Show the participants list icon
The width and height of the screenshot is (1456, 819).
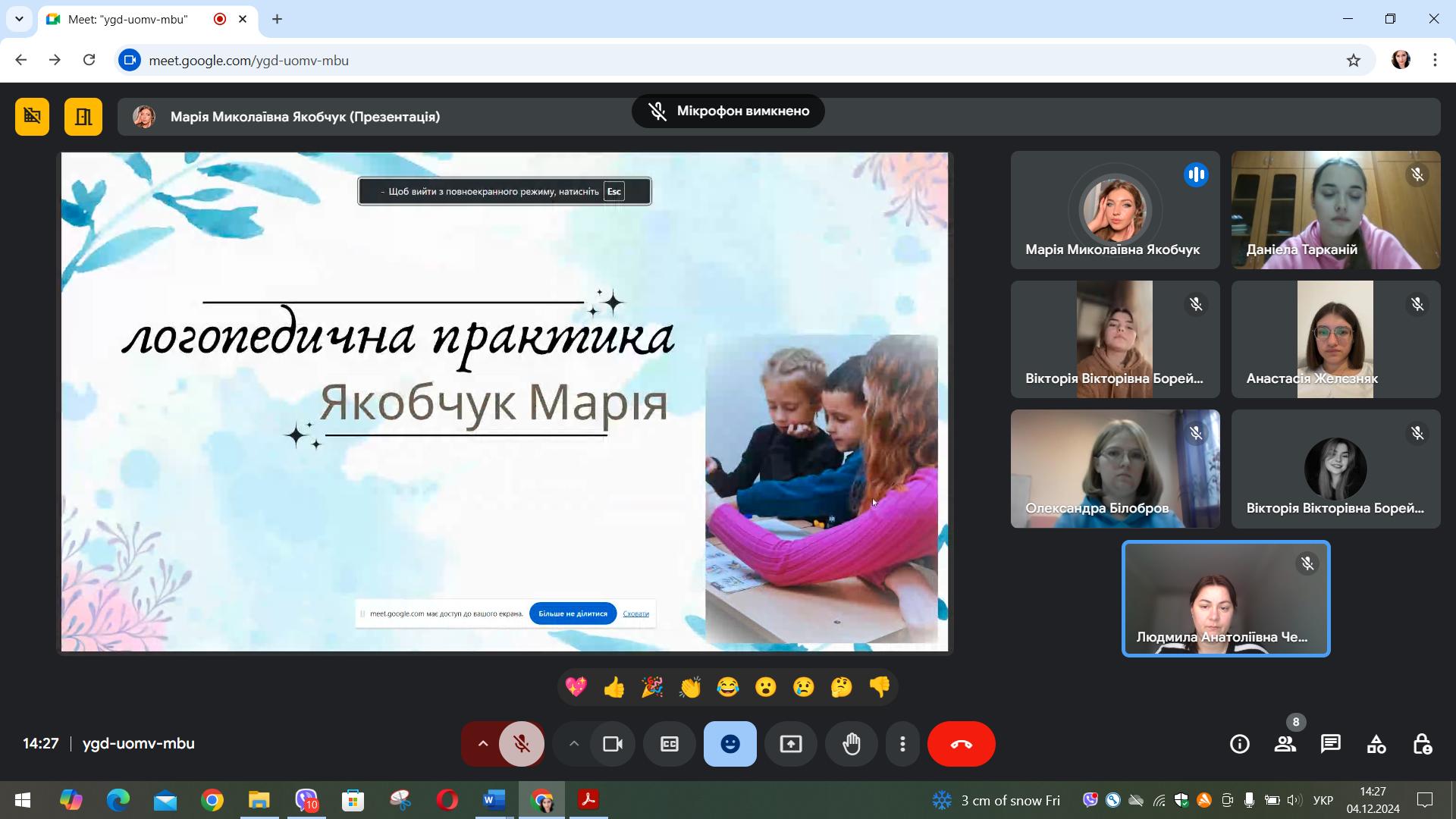point(1285,744)
